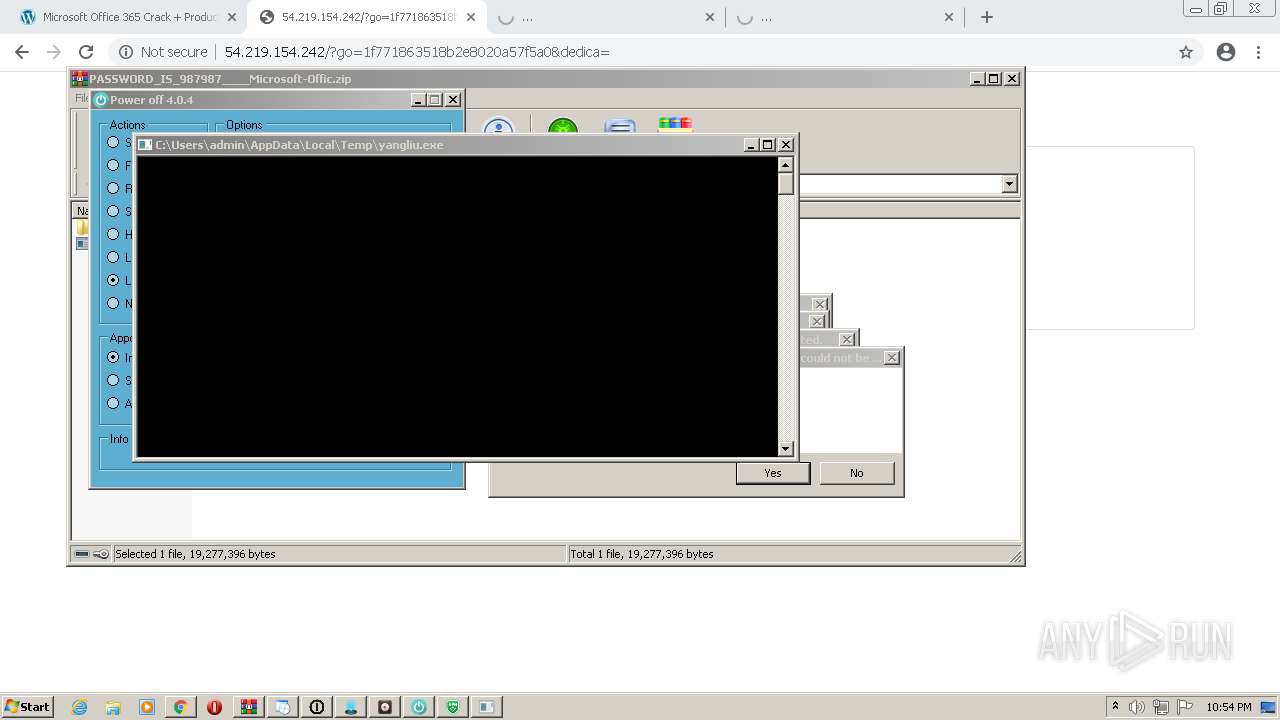Switch to console window taskbar button

486,707
